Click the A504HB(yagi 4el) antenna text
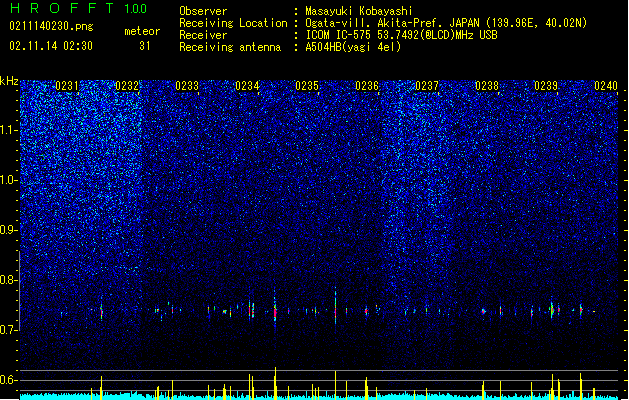Viewport: 629px width, 400px height. tap(353, 47)
